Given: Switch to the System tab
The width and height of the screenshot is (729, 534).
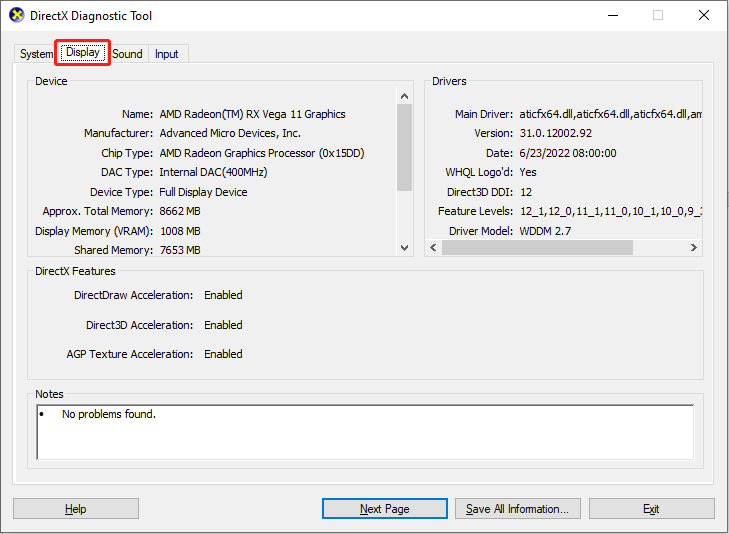Looking at the screenshot, I should point(36,54).
